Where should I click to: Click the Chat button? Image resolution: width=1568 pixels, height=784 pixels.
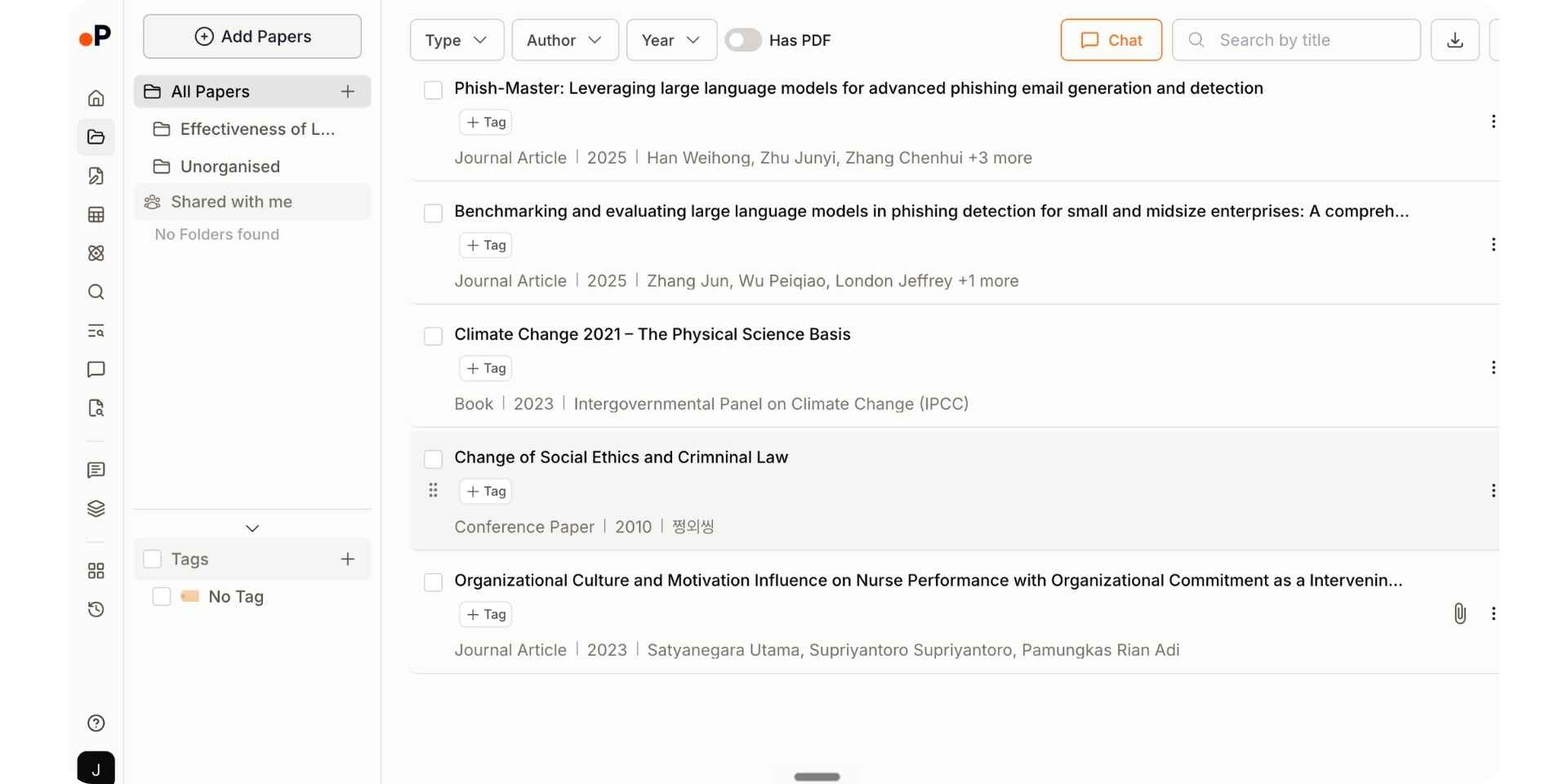[1111, 40]
